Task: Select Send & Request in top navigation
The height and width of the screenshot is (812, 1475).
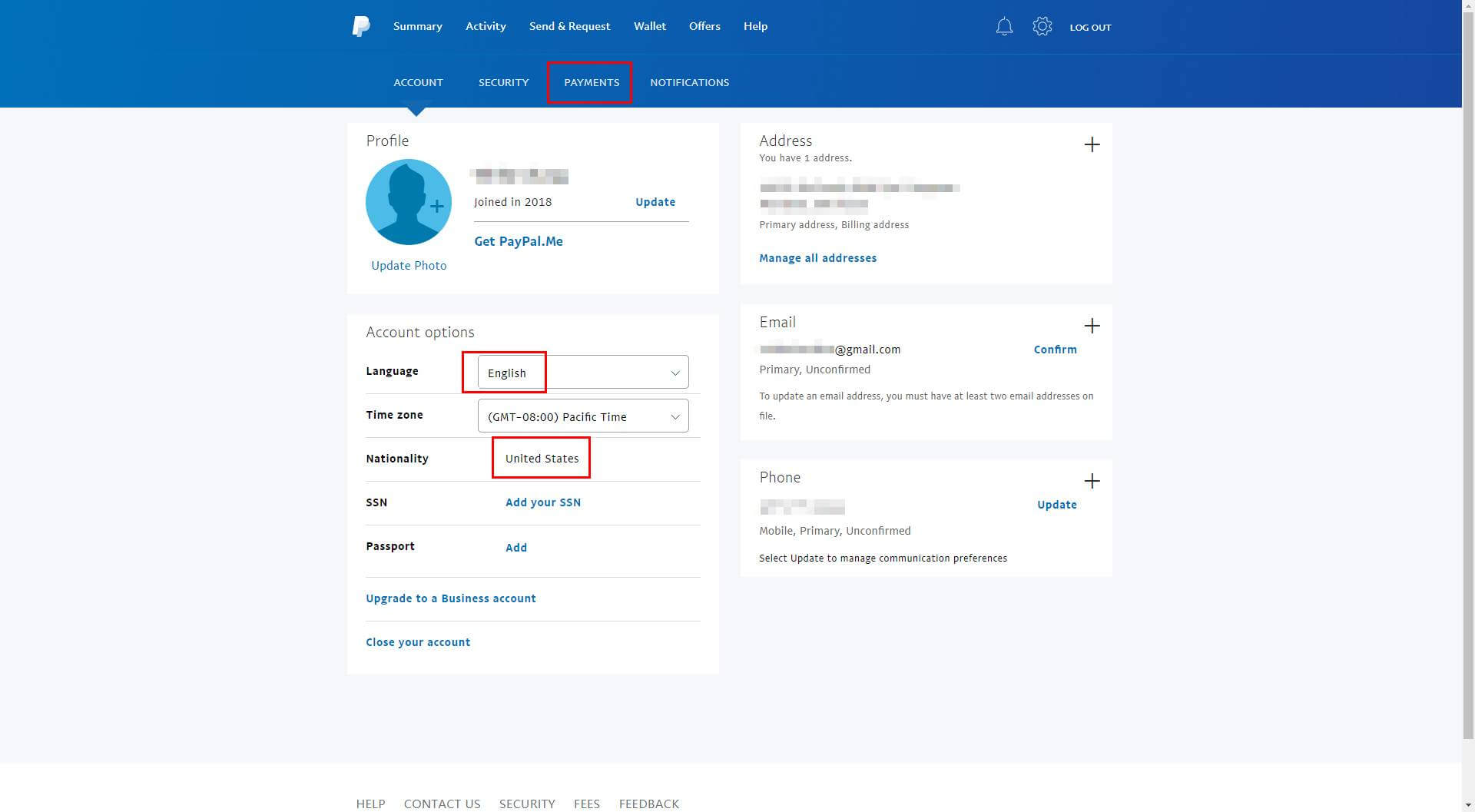Action: 569,26
